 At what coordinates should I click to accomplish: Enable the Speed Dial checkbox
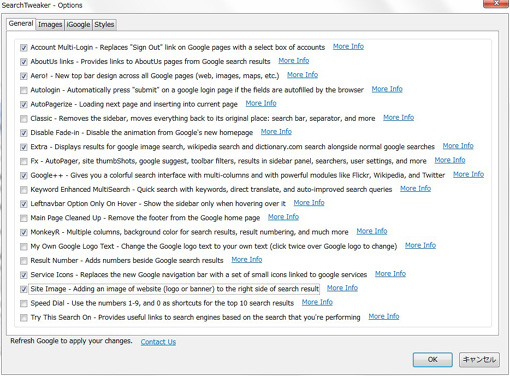coord(23,303)
